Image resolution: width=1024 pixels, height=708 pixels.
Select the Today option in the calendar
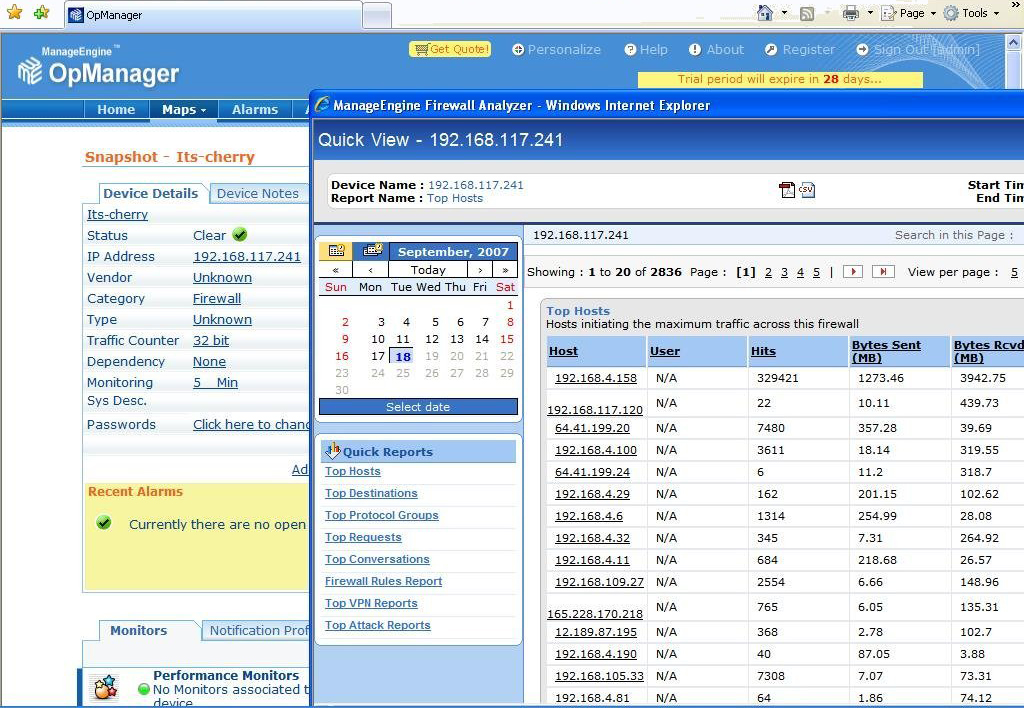tap(427, 269)
